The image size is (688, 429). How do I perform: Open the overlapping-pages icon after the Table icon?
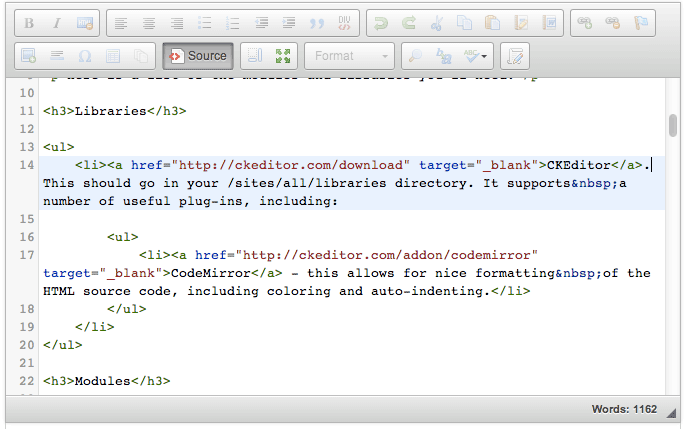tap(141, 56)
